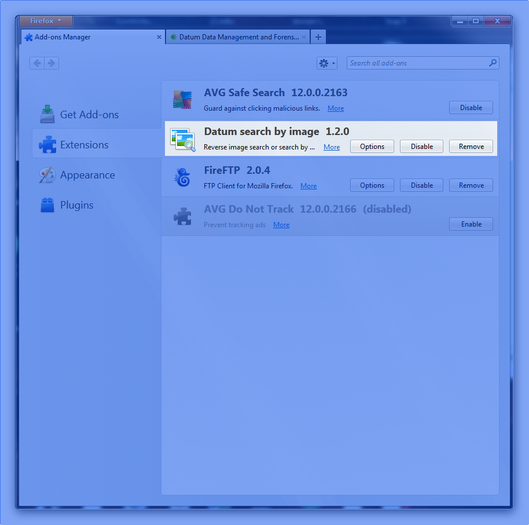This screenshot has height=525, width=529.
Task: Click 'Guard against clicking malicious links.' text
Action: click(x=262, y=108)
